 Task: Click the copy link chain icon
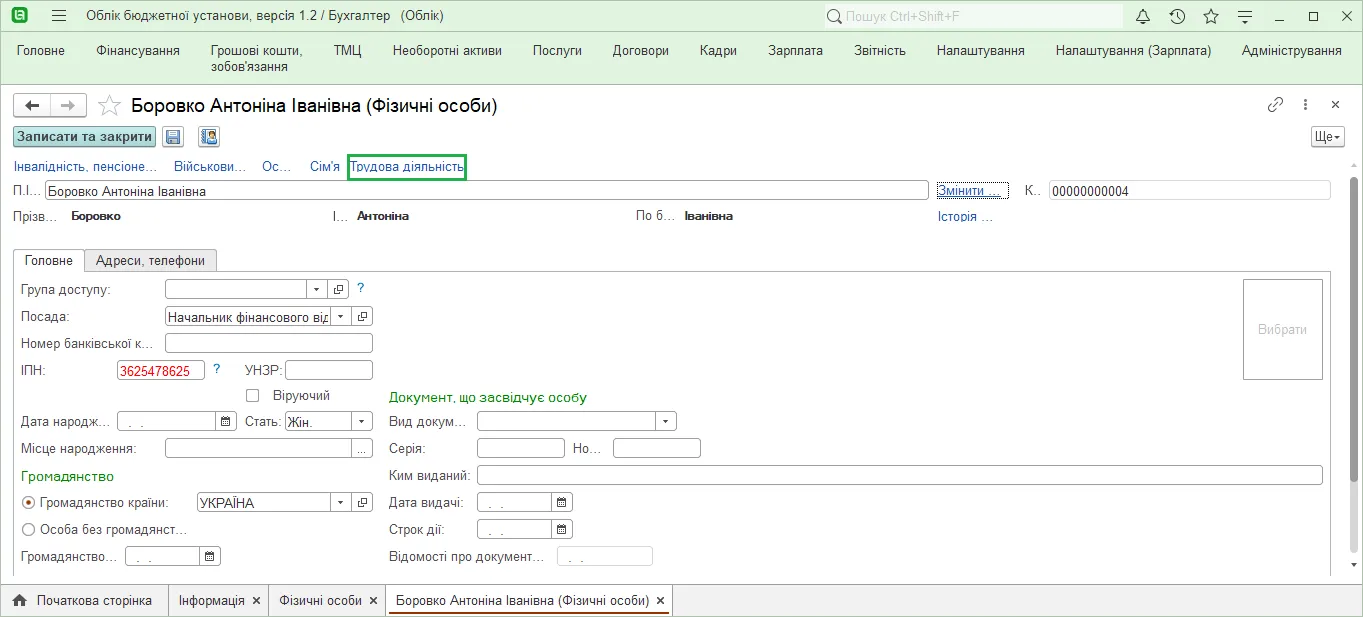tap(1275, 104)
